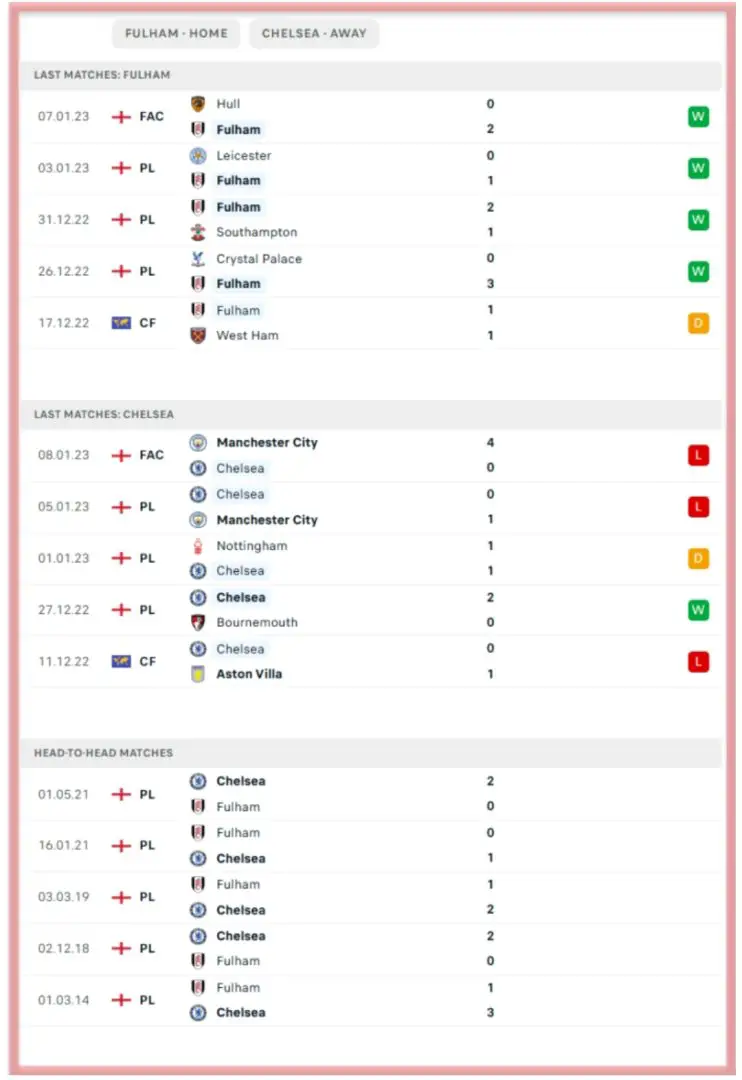
Task: Click the Leicester team crest icon
Action: tap(198, 156)
